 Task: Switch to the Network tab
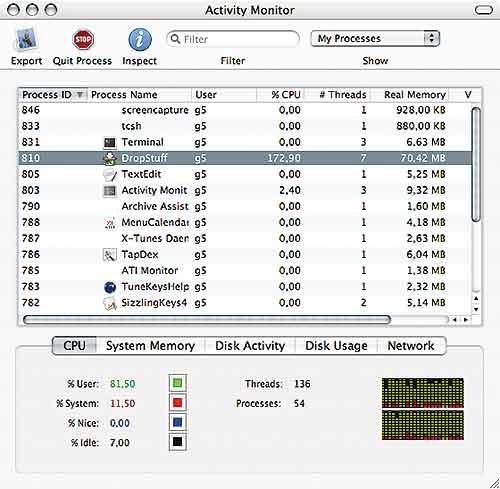point(411,346)
